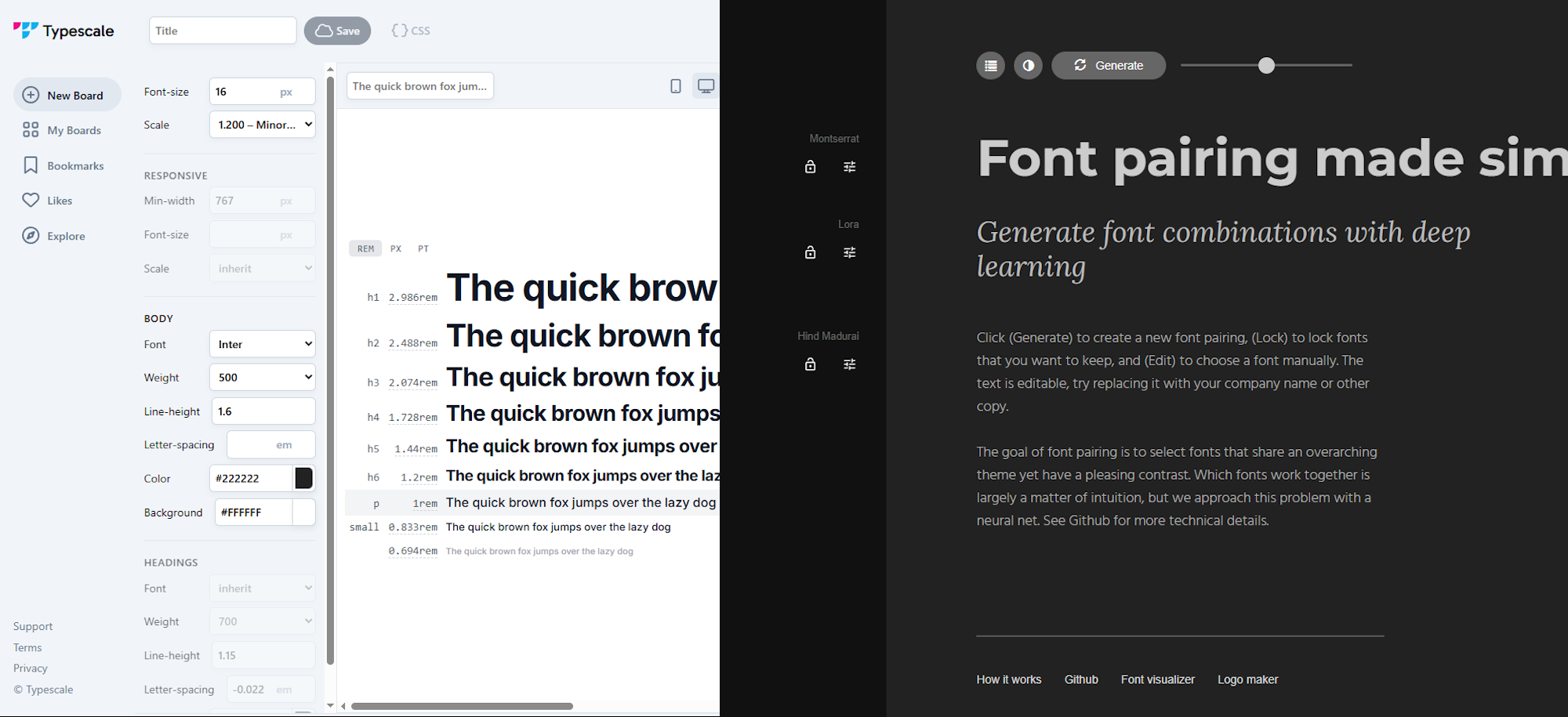Open the Support link

tap(33, 626)
